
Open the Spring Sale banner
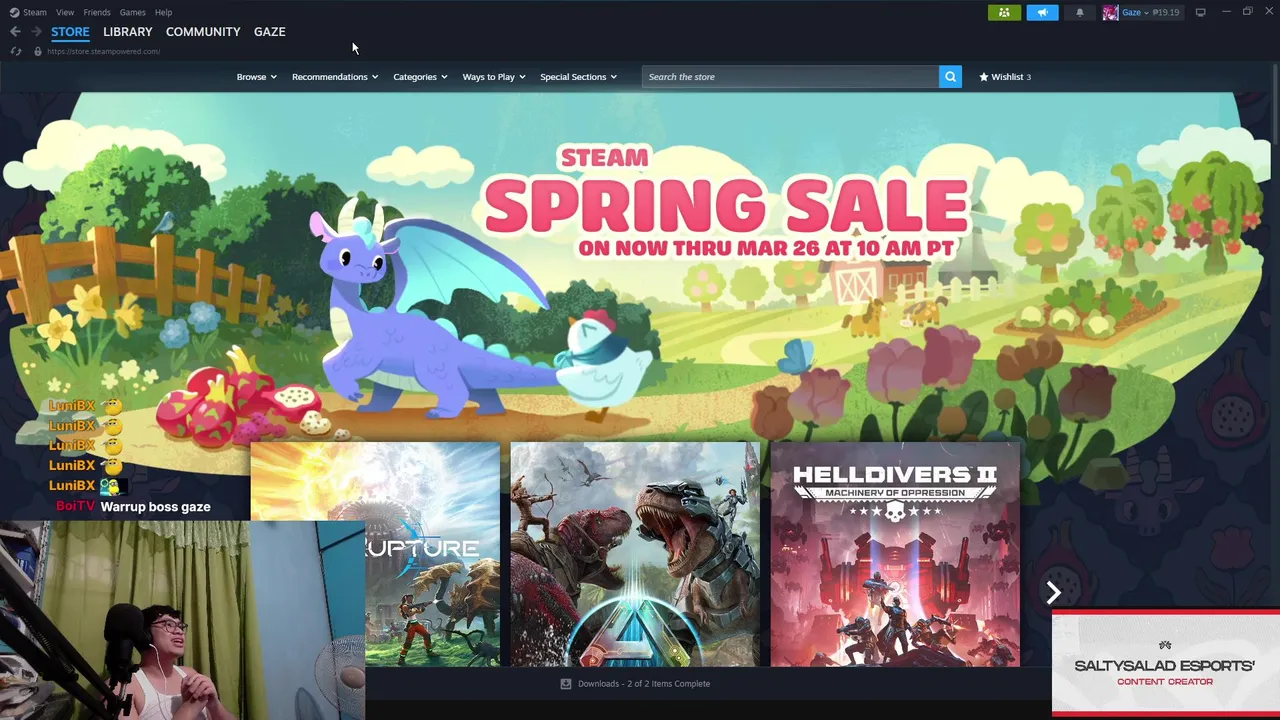click(x=636, y=265)
